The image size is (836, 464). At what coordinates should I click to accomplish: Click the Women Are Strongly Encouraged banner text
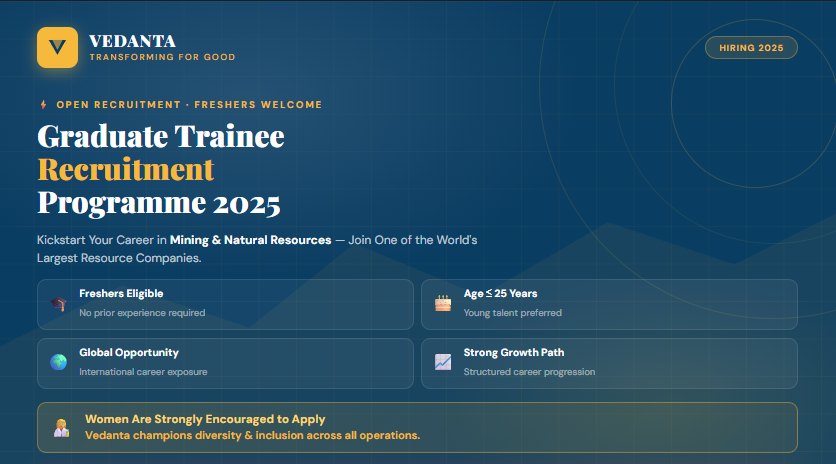205,419
